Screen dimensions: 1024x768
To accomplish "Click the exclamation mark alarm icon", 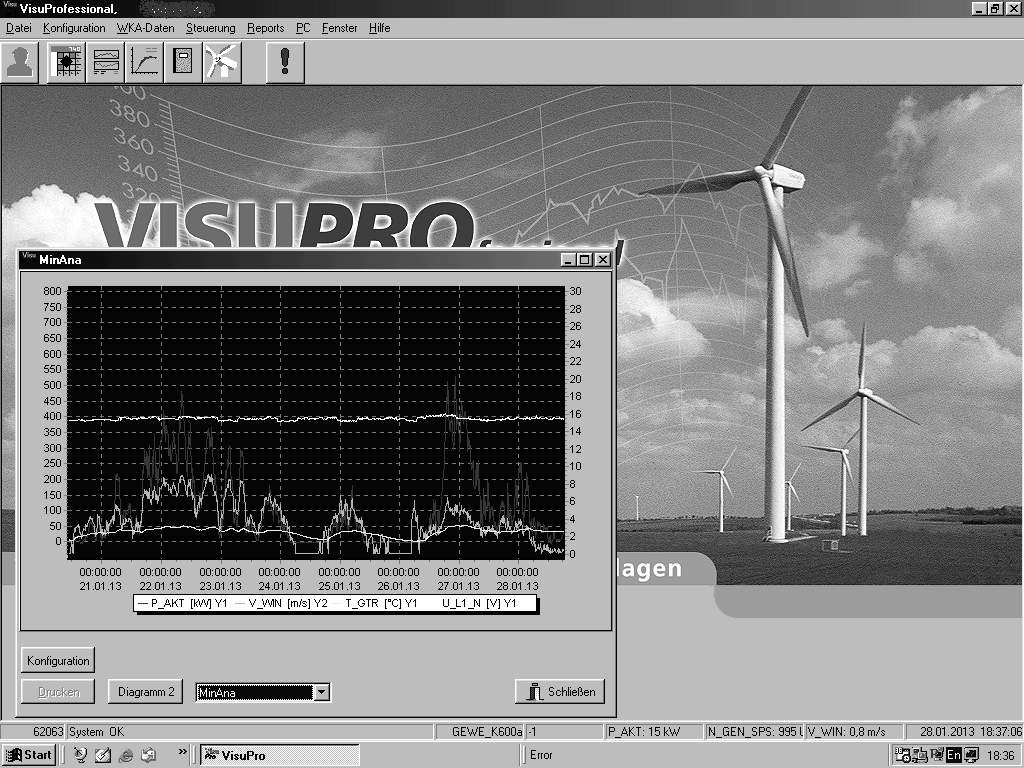I will (285, 63).
